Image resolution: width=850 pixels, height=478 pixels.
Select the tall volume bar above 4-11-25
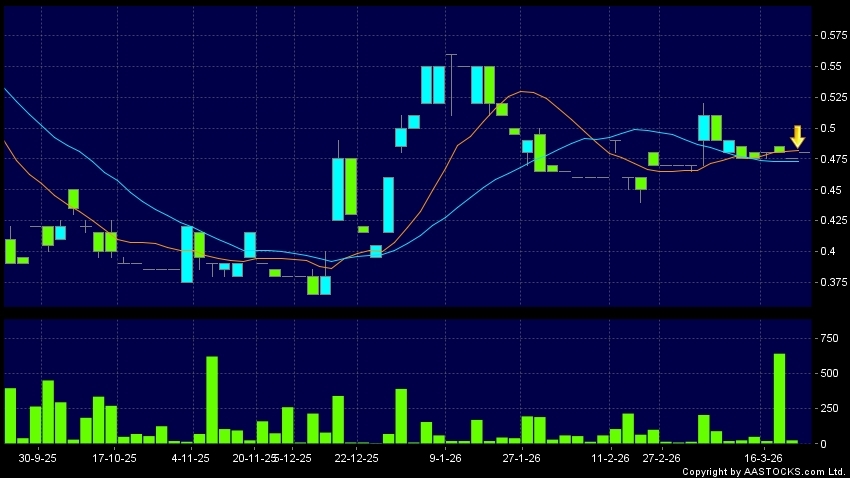[x=212, y=399]
